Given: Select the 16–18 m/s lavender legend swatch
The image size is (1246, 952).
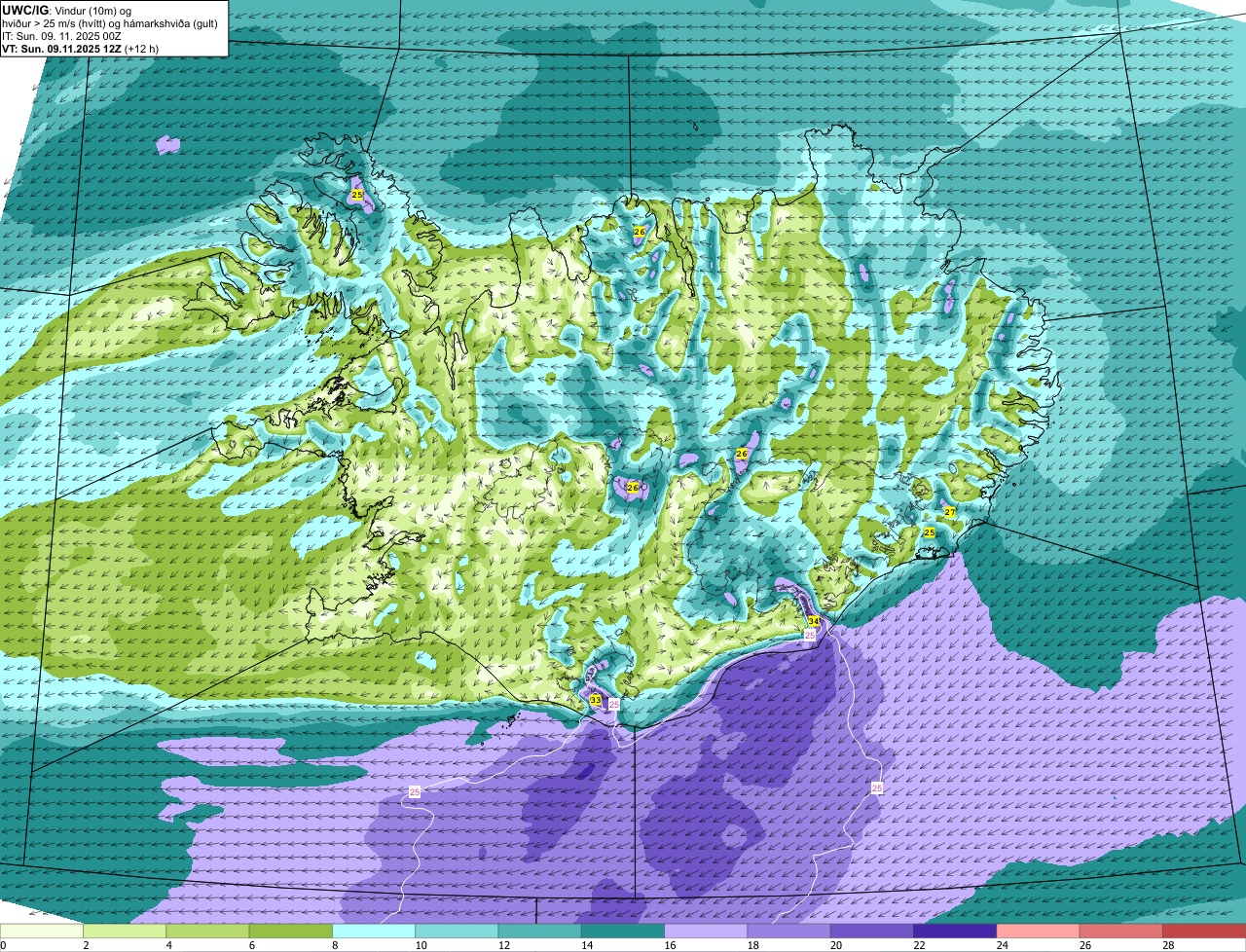Looking at the screenshot, I should click(x=706, y=931).
